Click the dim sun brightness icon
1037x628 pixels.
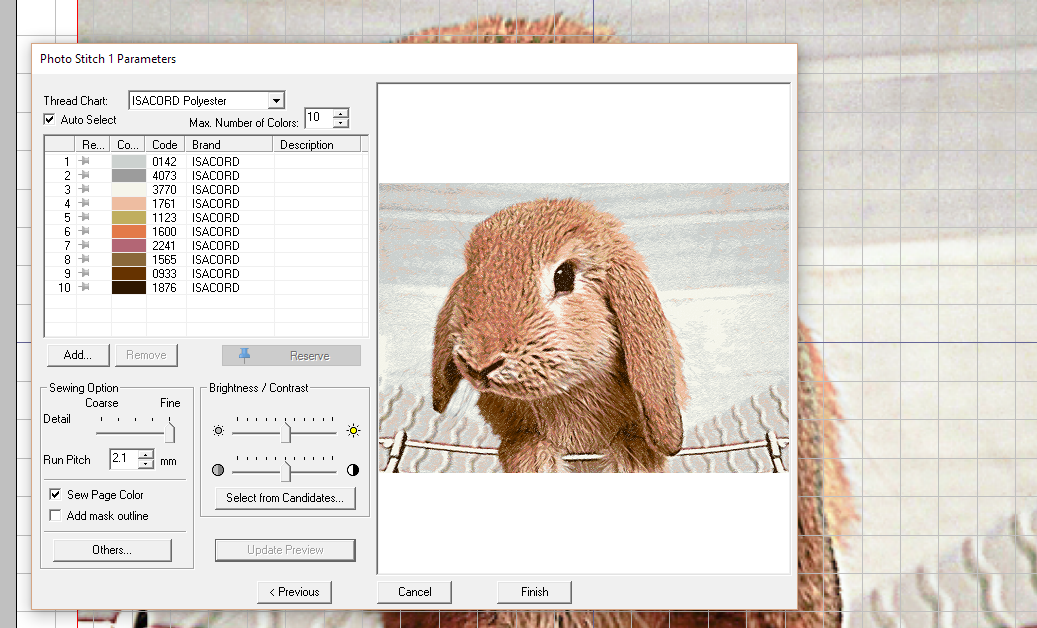[x=219, y=431]
